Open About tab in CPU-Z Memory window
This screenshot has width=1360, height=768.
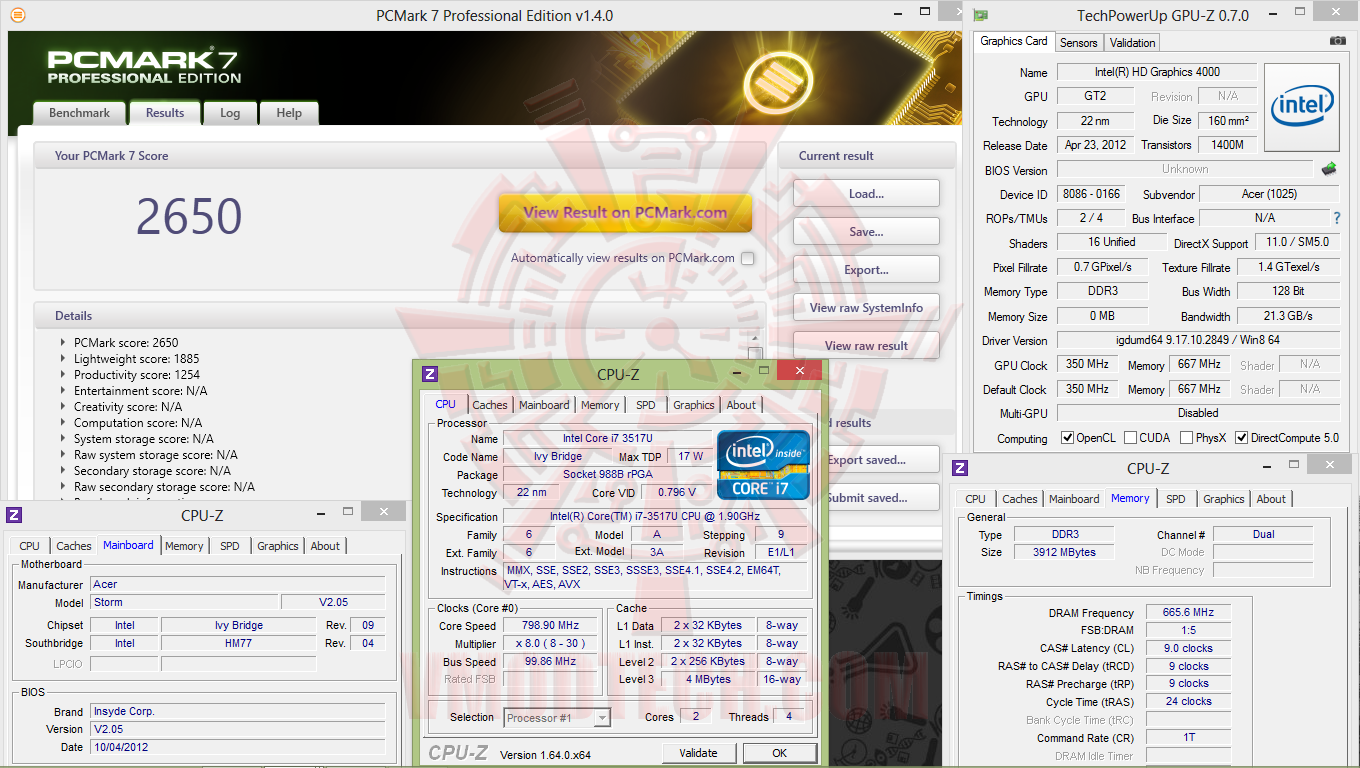pos(1271,499)
